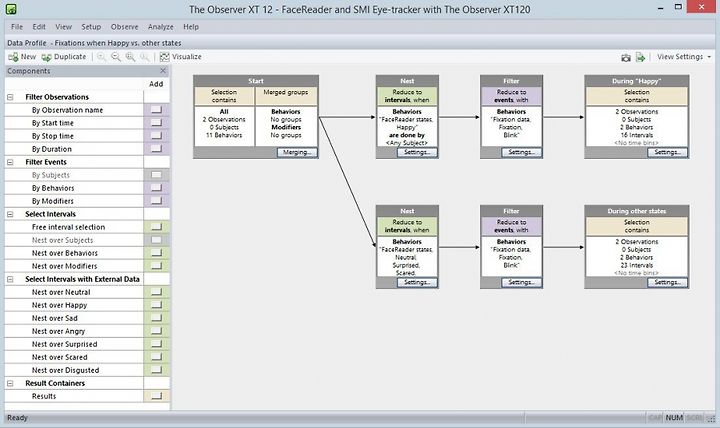The image size is (720, 428).
Task: Collapse the Filter Events group
Action: click(x=10, y=162)
